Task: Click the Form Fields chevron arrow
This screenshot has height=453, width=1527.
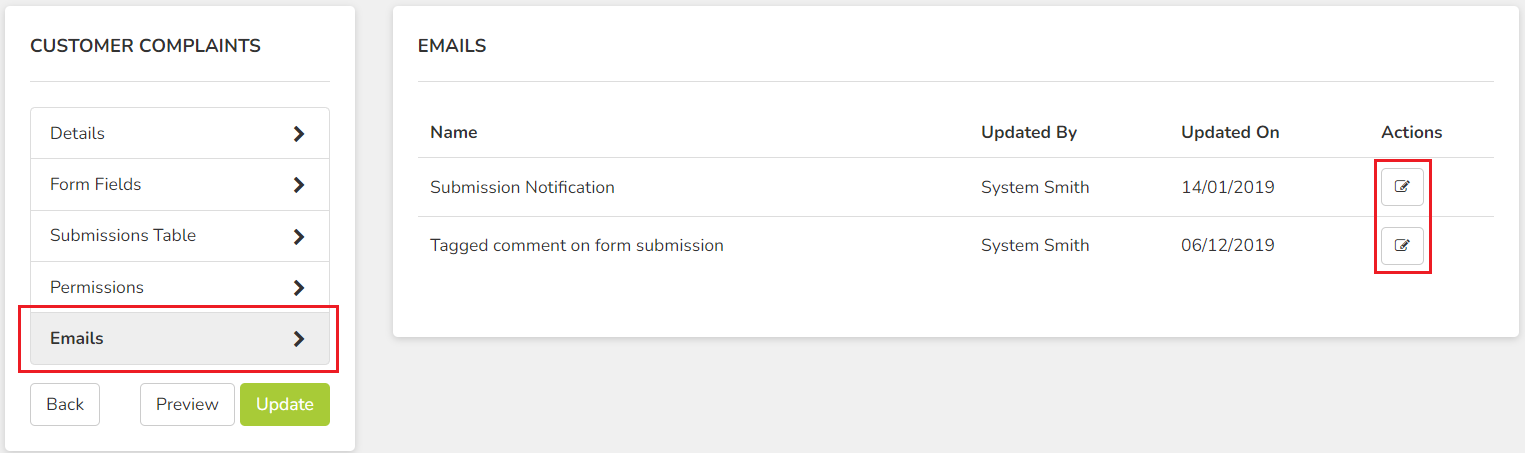Action: tap(298, 185)
